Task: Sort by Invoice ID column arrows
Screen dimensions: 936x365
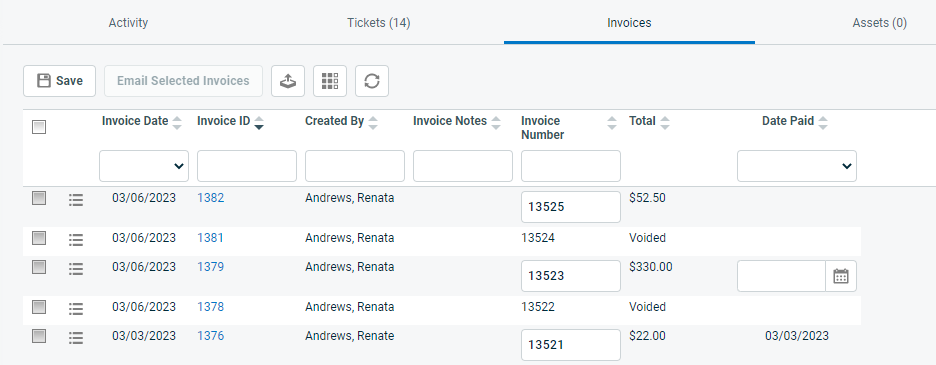Action: [x=259, y=123]
